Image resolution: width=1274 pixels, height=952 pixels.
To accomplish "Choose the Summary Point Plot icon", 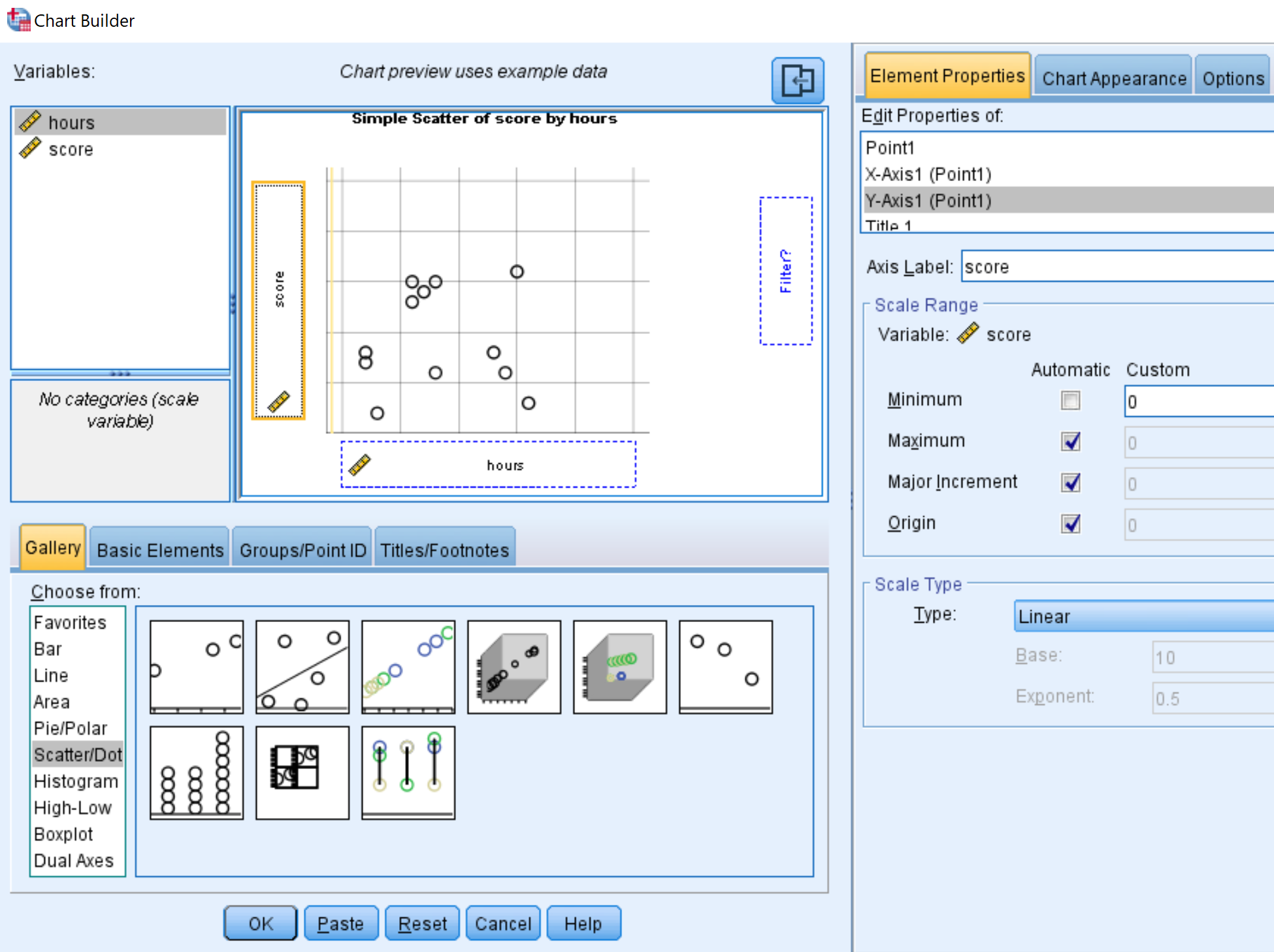I will pyautogui.click(x=725, y=666).
